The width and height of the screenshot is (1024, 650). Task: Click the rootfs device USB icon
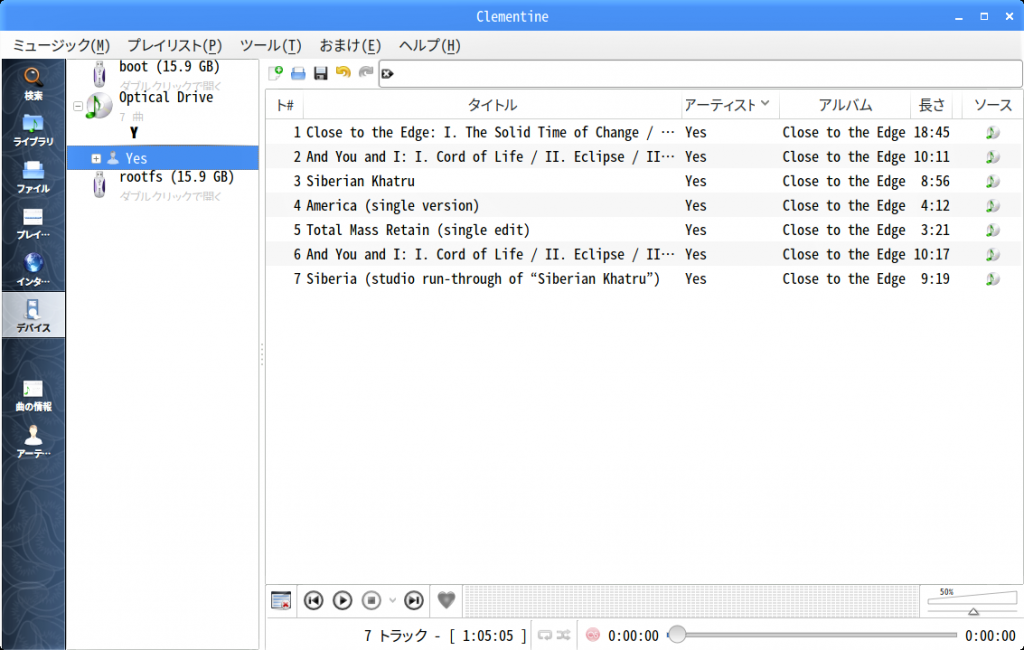tap(99, 184)
